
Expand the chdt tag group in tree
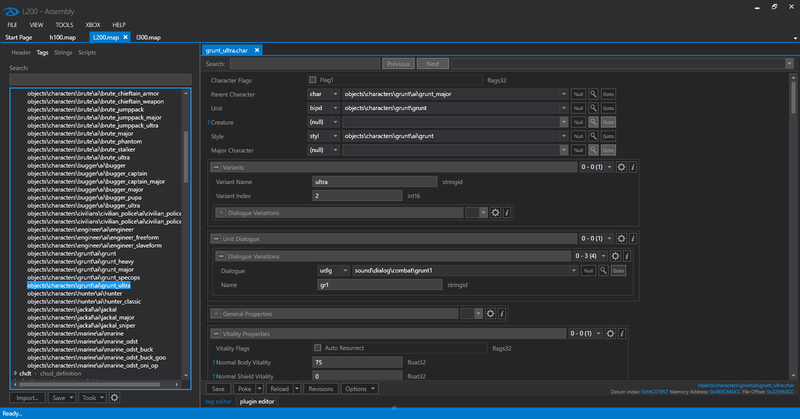tap(14, 373)
